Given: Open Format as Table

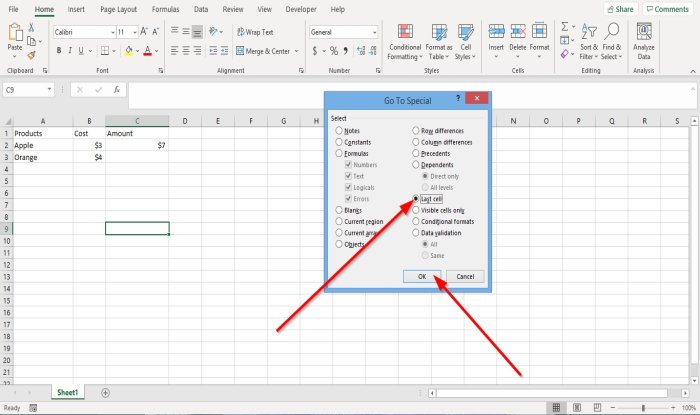Looking at the screenshot, I should pos(439,42).
